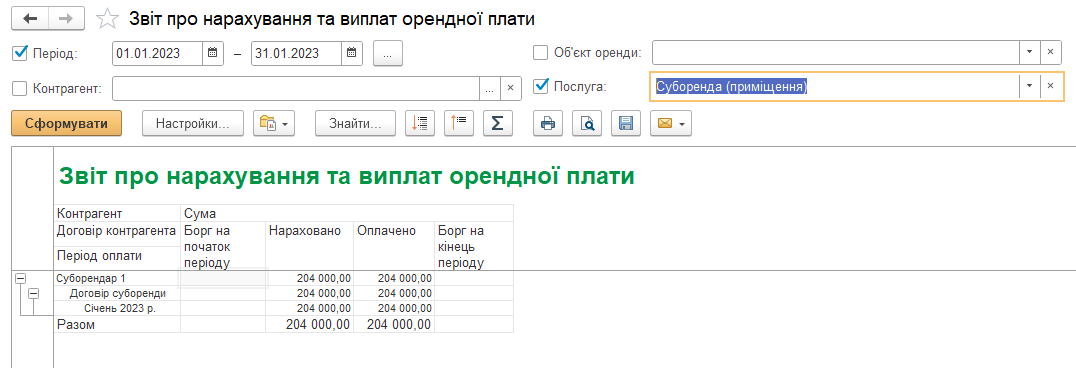Click the Сума header cell
The image size is (1076, 368).
pos(347,214)
